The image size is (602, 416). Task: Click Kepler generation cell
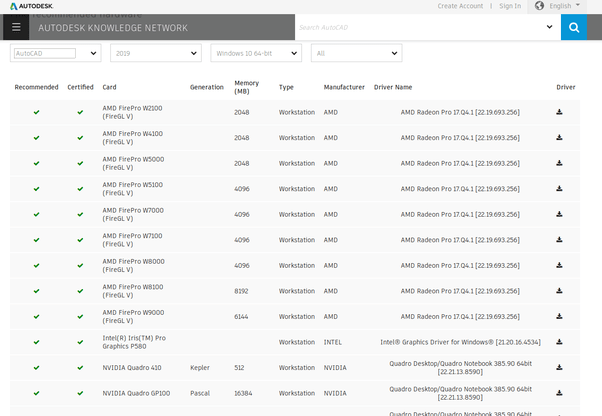pyautogui.click(x=200, y=368)
